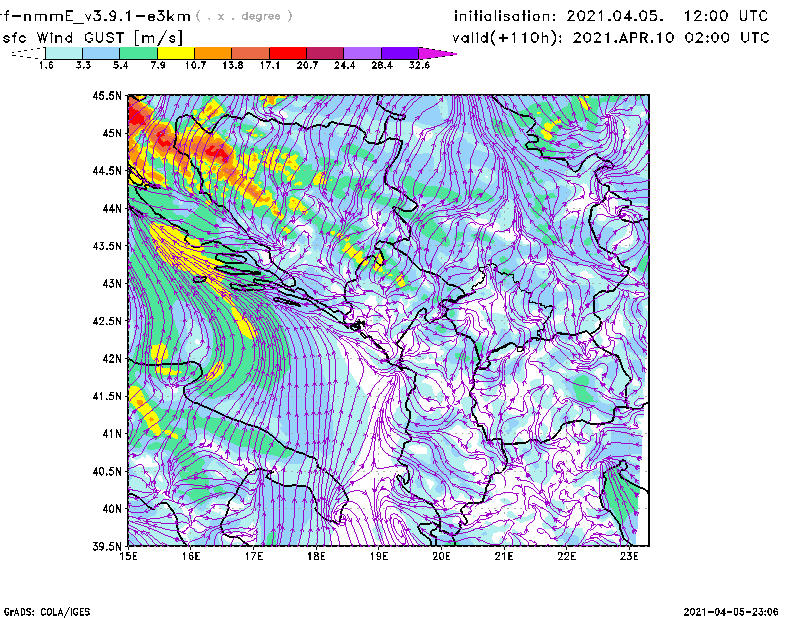Click the initialisation date 2021.04.05.
Viewport: 800px width, 618px height.
[x=615, y=16]
